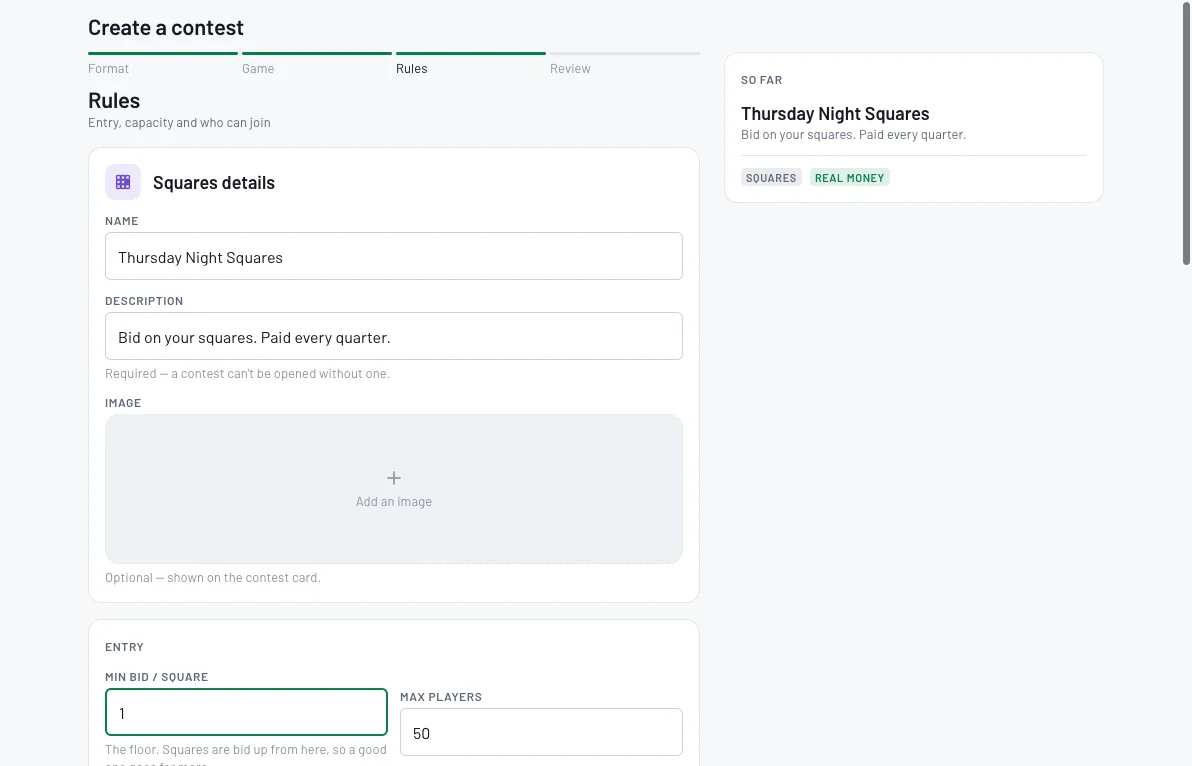Click the MIN BID / SQUARE label
1192x766 pixels.
pyautogui.click(x=157, y=677)
